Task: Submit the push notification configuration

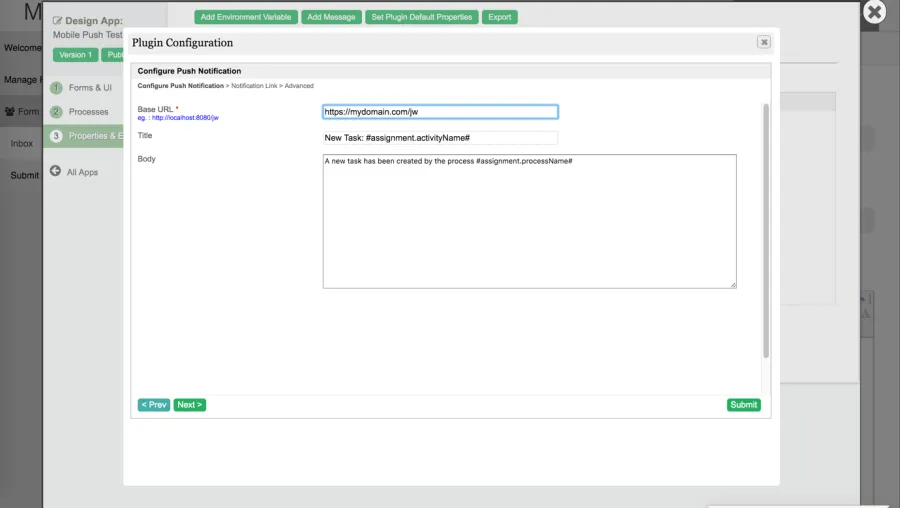Action: 743,405
